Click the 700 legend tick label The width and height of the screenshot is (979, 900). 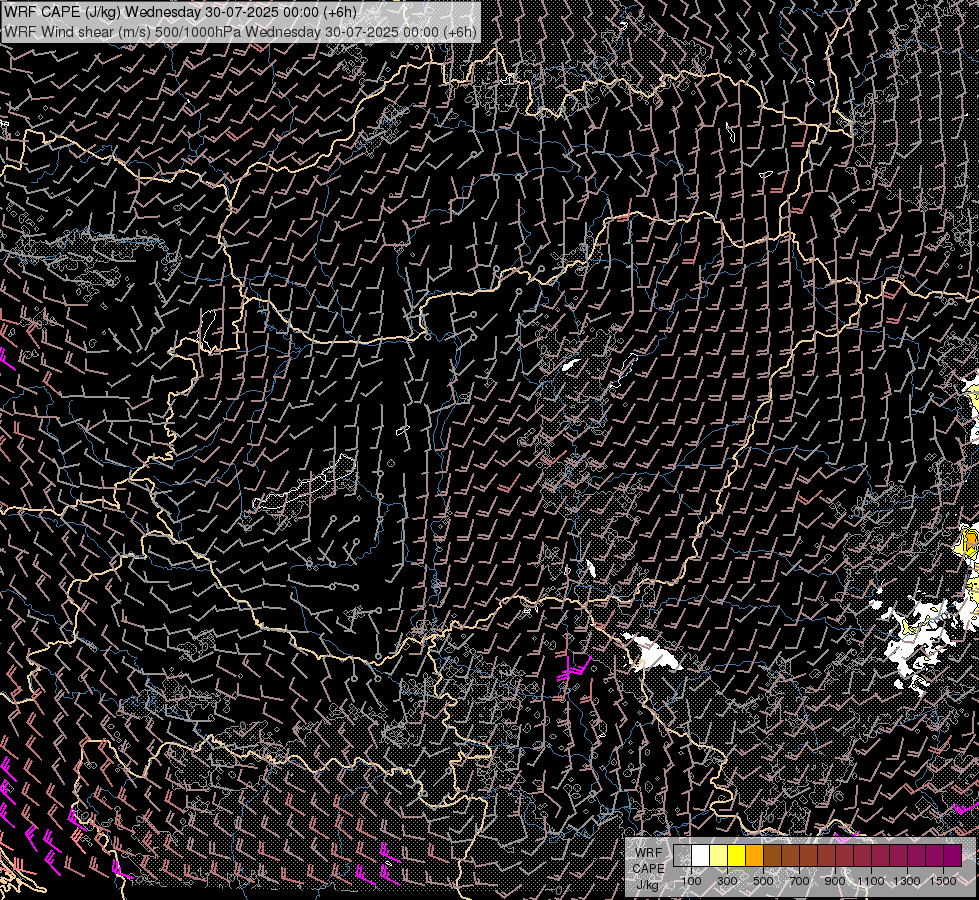(x=799, y=881)
